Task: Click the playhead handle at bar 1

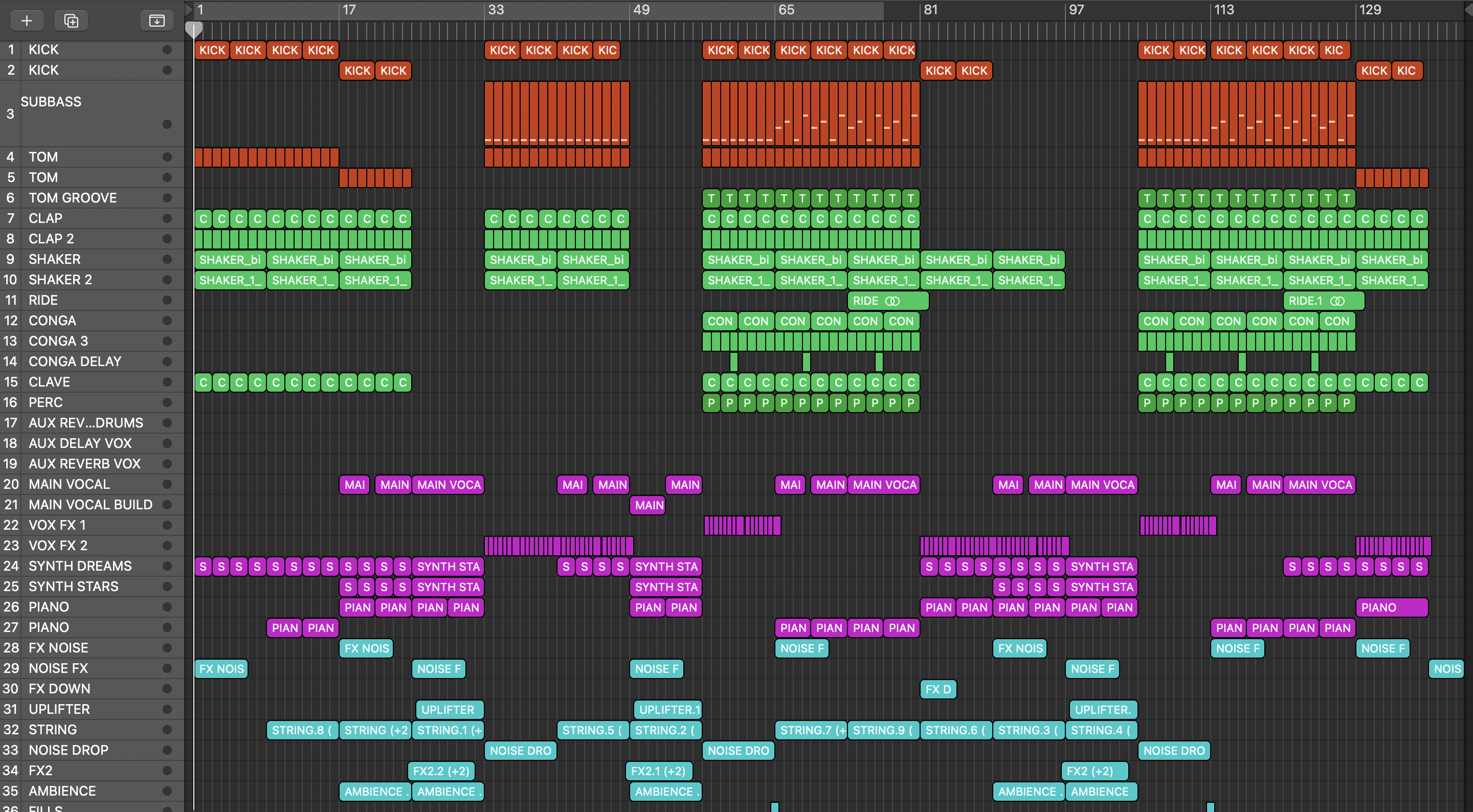Action: click(x=194, y=29)
